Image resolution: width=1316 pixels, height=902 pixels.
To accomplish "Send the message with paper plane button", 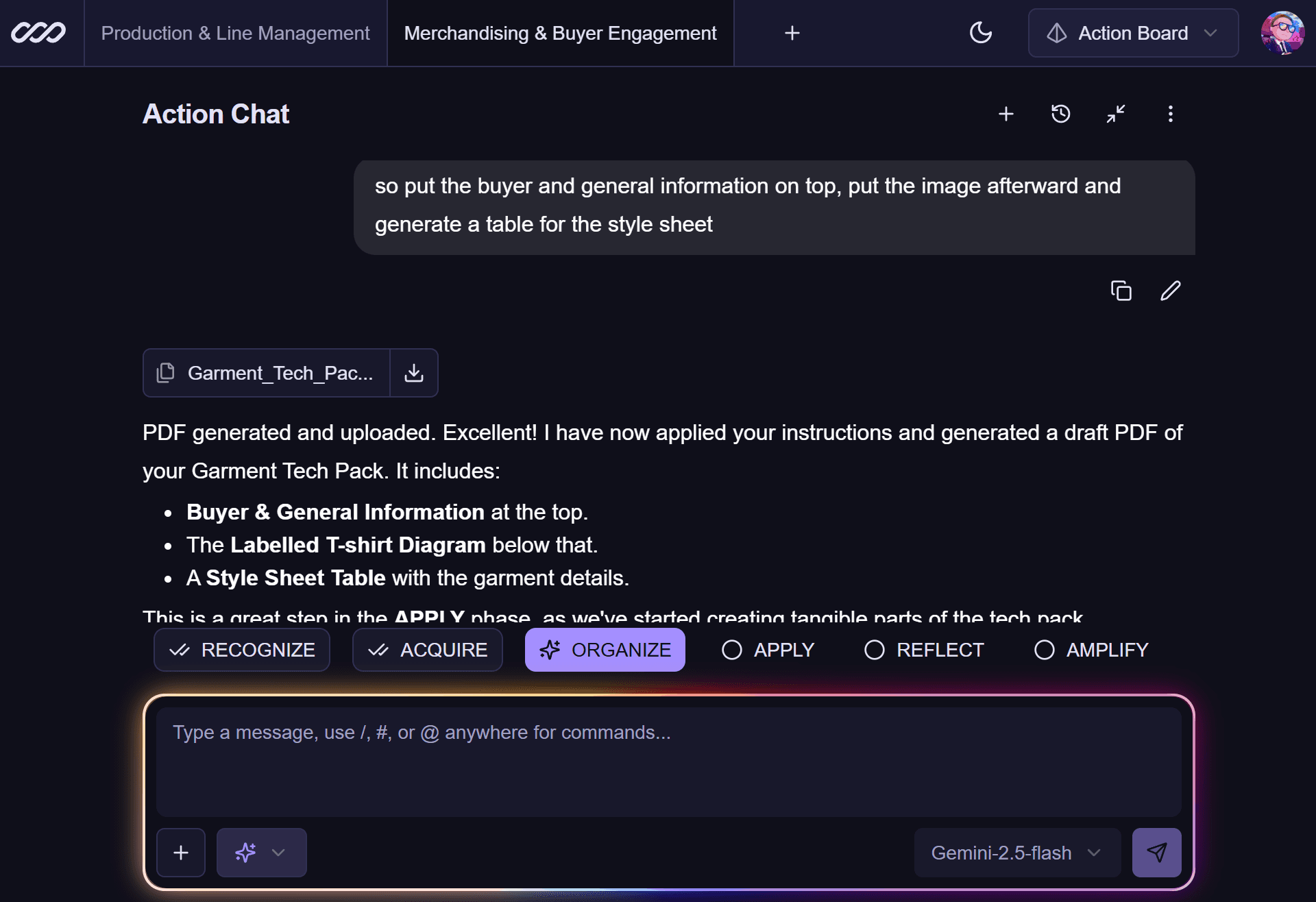I will [x=1156, y=853].
